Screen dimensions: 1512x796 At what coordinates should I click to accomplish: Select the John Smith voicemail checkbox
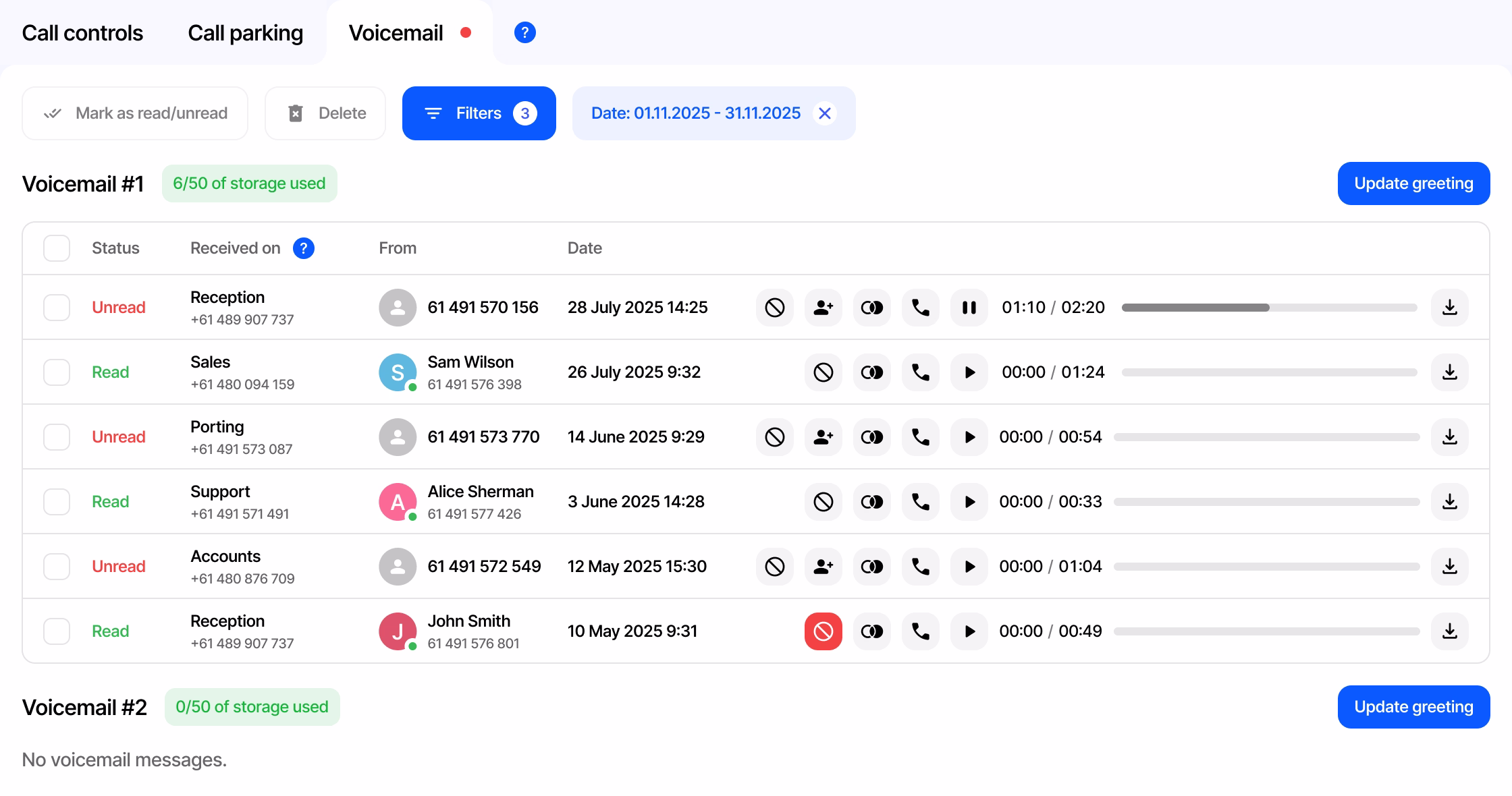(57, 631)
